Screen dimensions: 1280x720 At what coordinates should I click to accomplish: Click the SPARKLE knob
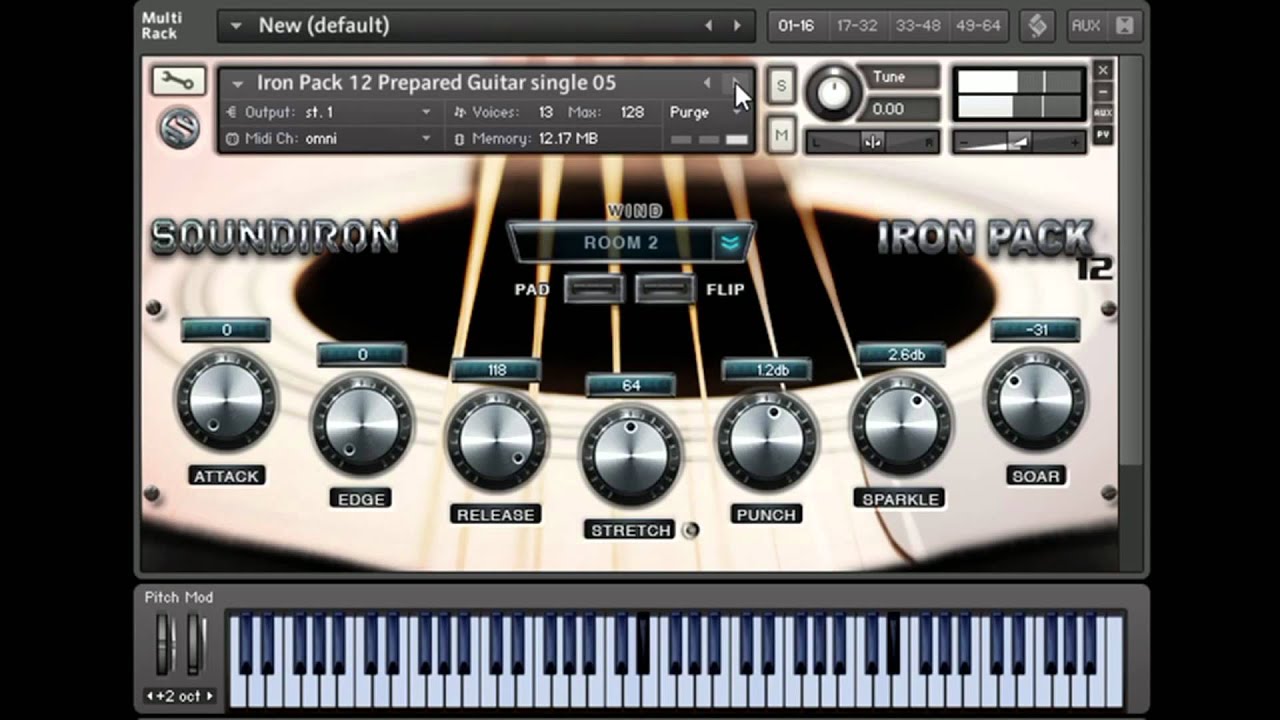pyautogui.click(x=901, y=423)
